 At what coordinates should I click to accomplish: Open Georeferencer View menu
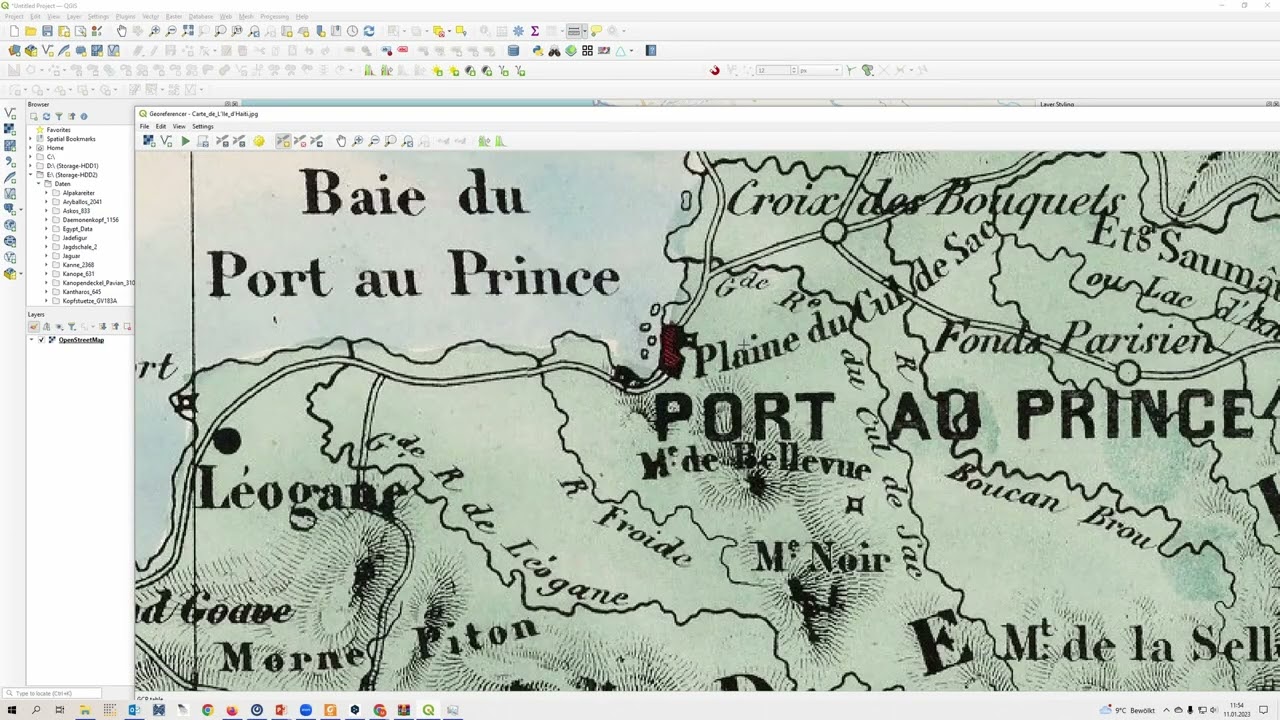(179, 126)
